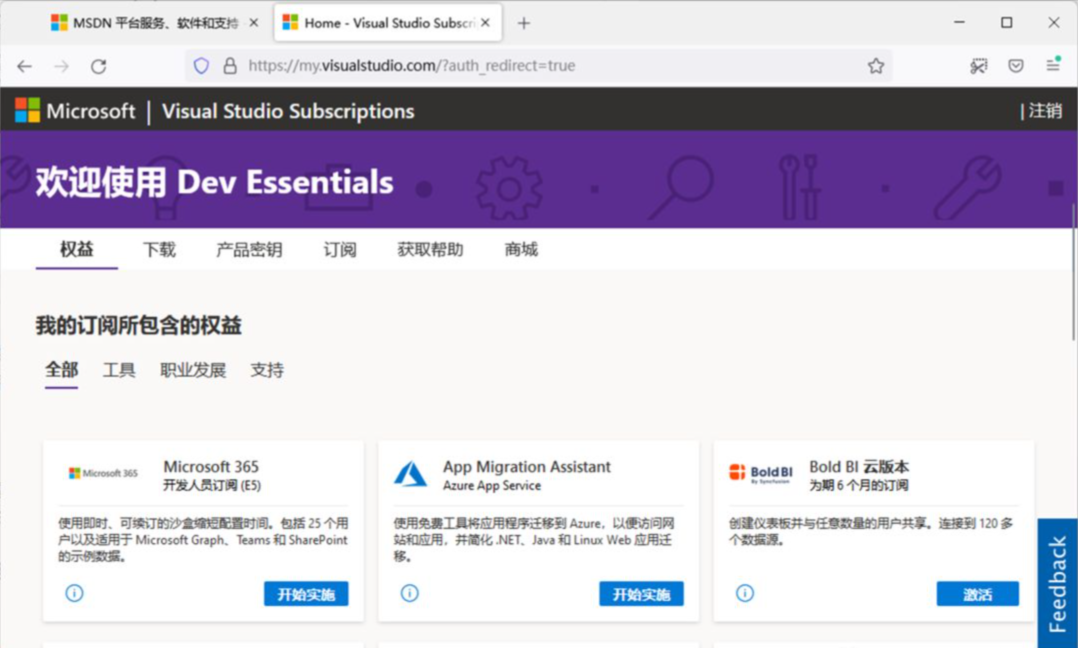1078x648 pixels.
Task: Click the browser forward arrow
Action: 62,66
